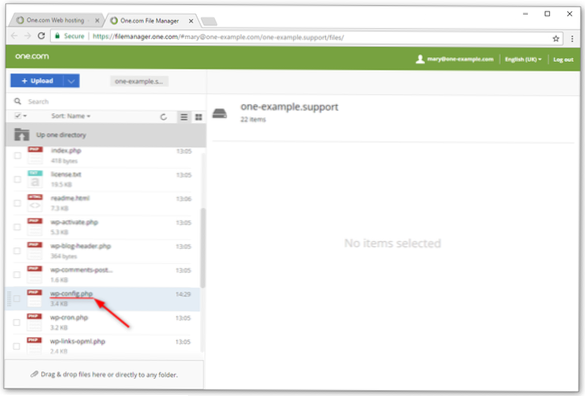This screenshot has width=585, height=396.
Task: Click the blue Upload button
Action: pos(37,81)
